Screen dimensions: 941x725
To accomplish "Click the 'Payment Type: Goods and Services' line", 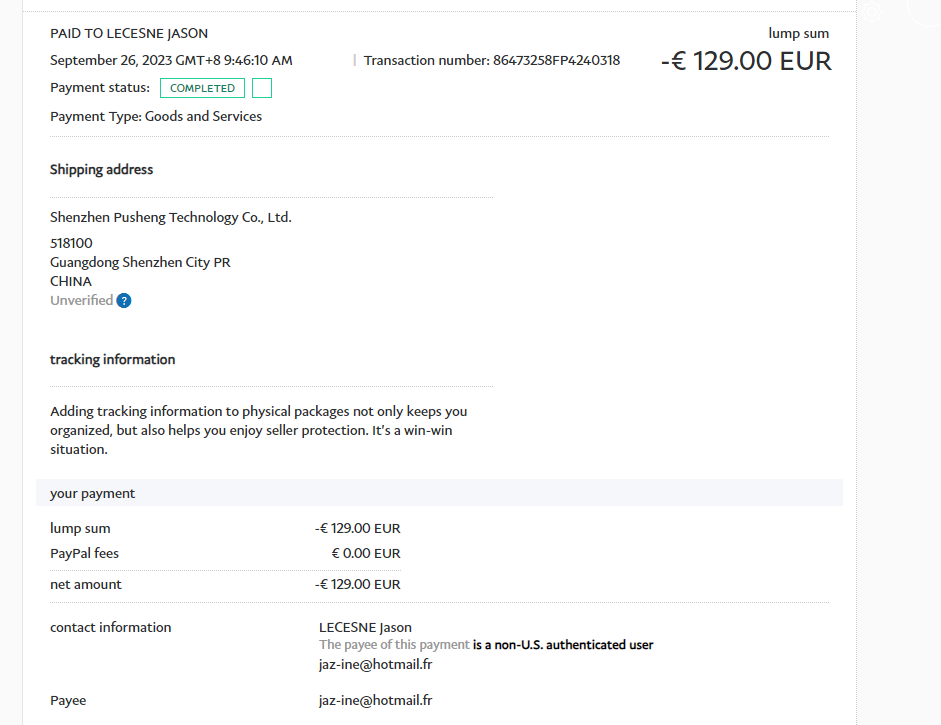I will click(156, 116).
